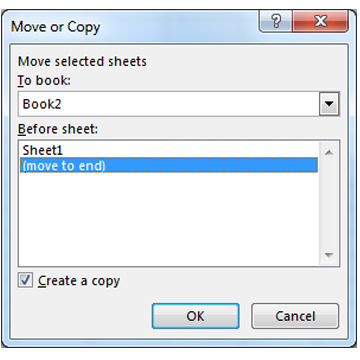Choose the (move to end) entry
Image resolution: width=360 pixels, height=360 pixels.
point(169,165)
